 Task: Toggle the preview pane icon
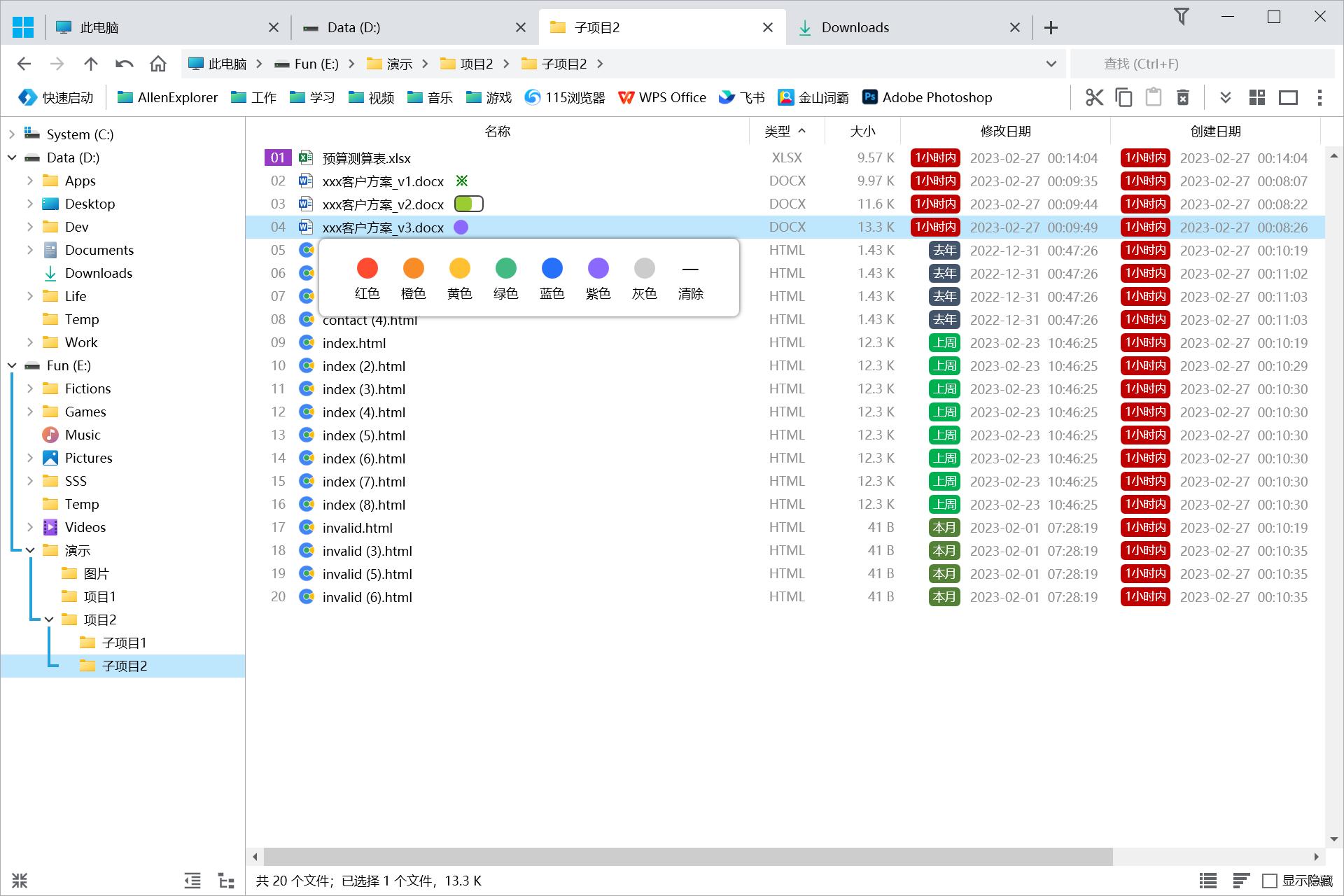tap(1288, 97)
